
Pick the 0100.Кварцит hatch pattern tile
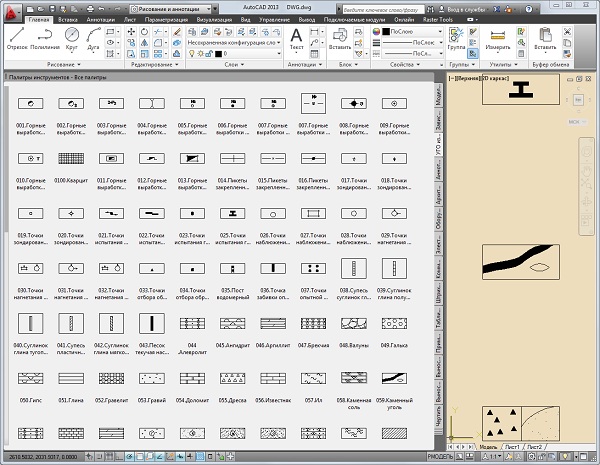pos(72,158)
